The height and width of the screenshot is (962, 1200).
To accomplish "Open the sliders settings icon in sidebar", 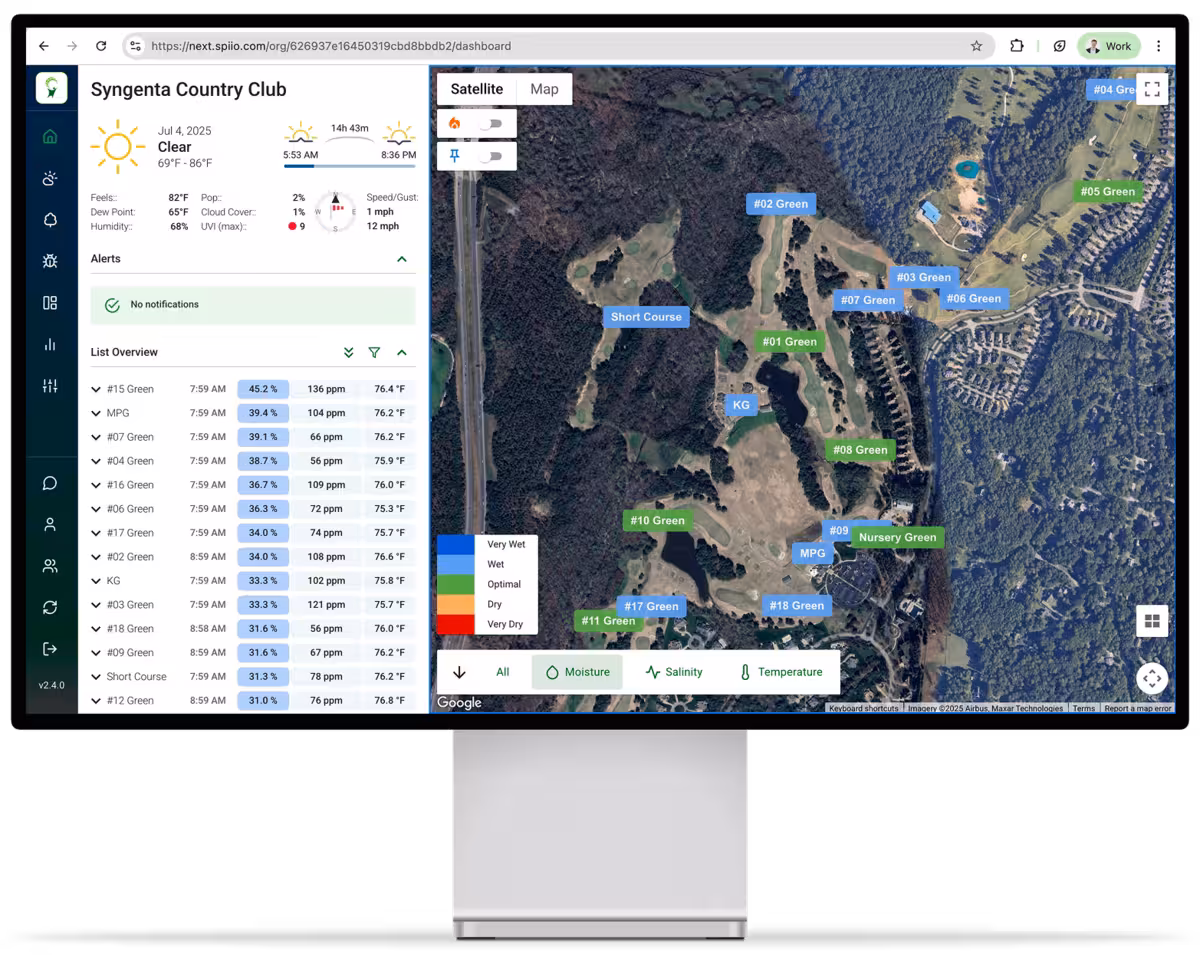I will click(50, 386).
